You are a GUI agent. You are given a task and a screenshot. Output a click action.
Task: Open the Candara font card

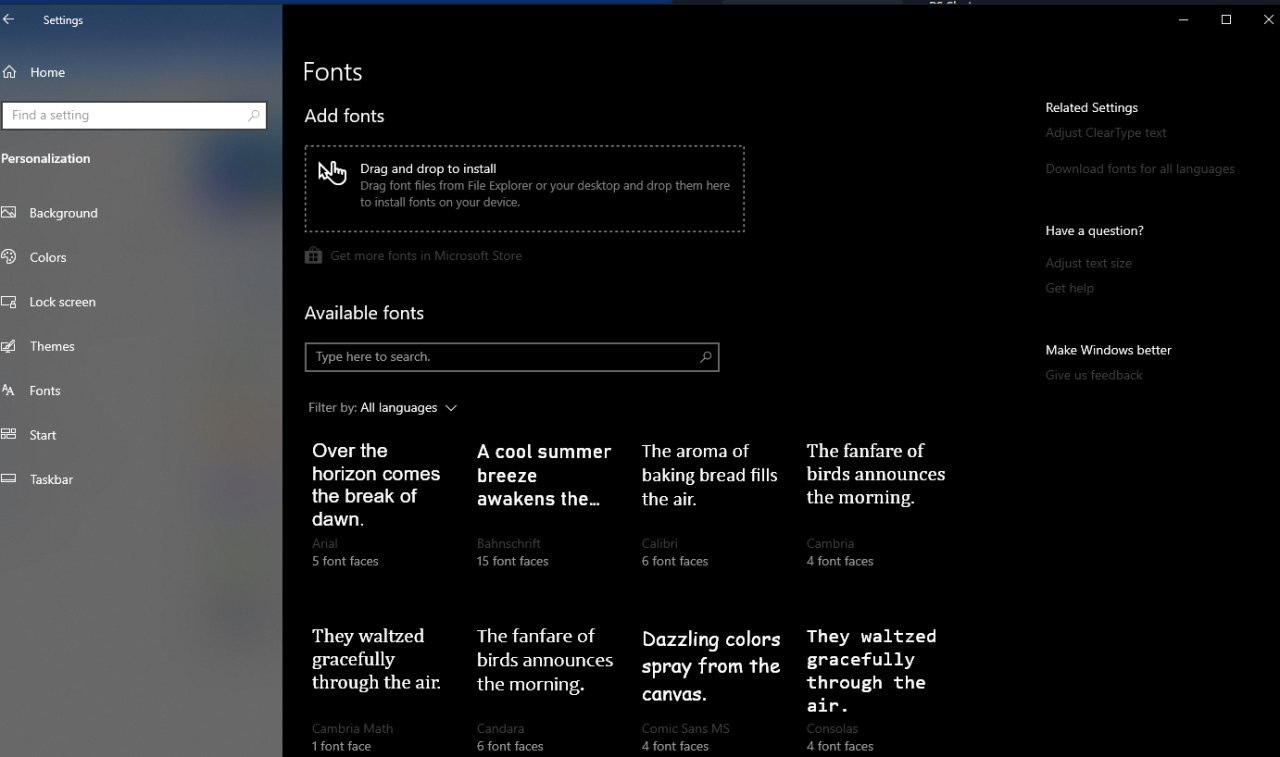point(544,690)
